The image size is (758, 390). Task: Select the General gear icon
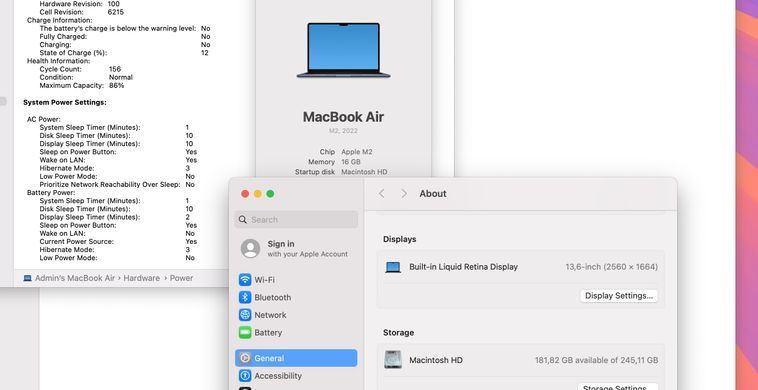coord(245,358)
